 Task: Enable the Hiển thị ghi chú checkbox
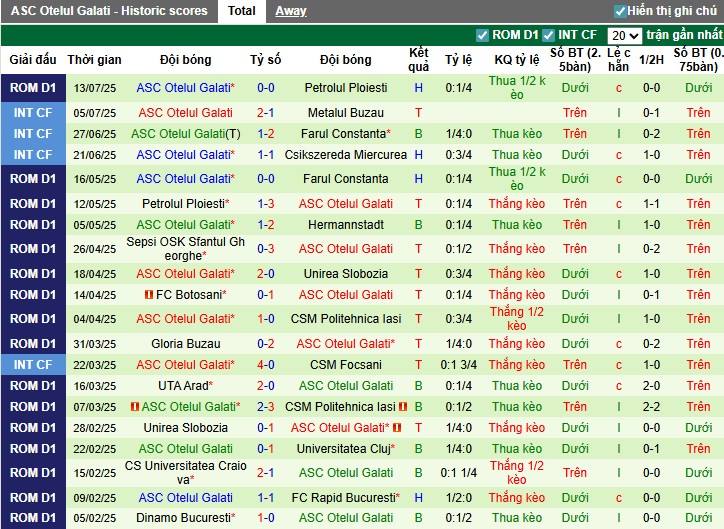point(620,11)
